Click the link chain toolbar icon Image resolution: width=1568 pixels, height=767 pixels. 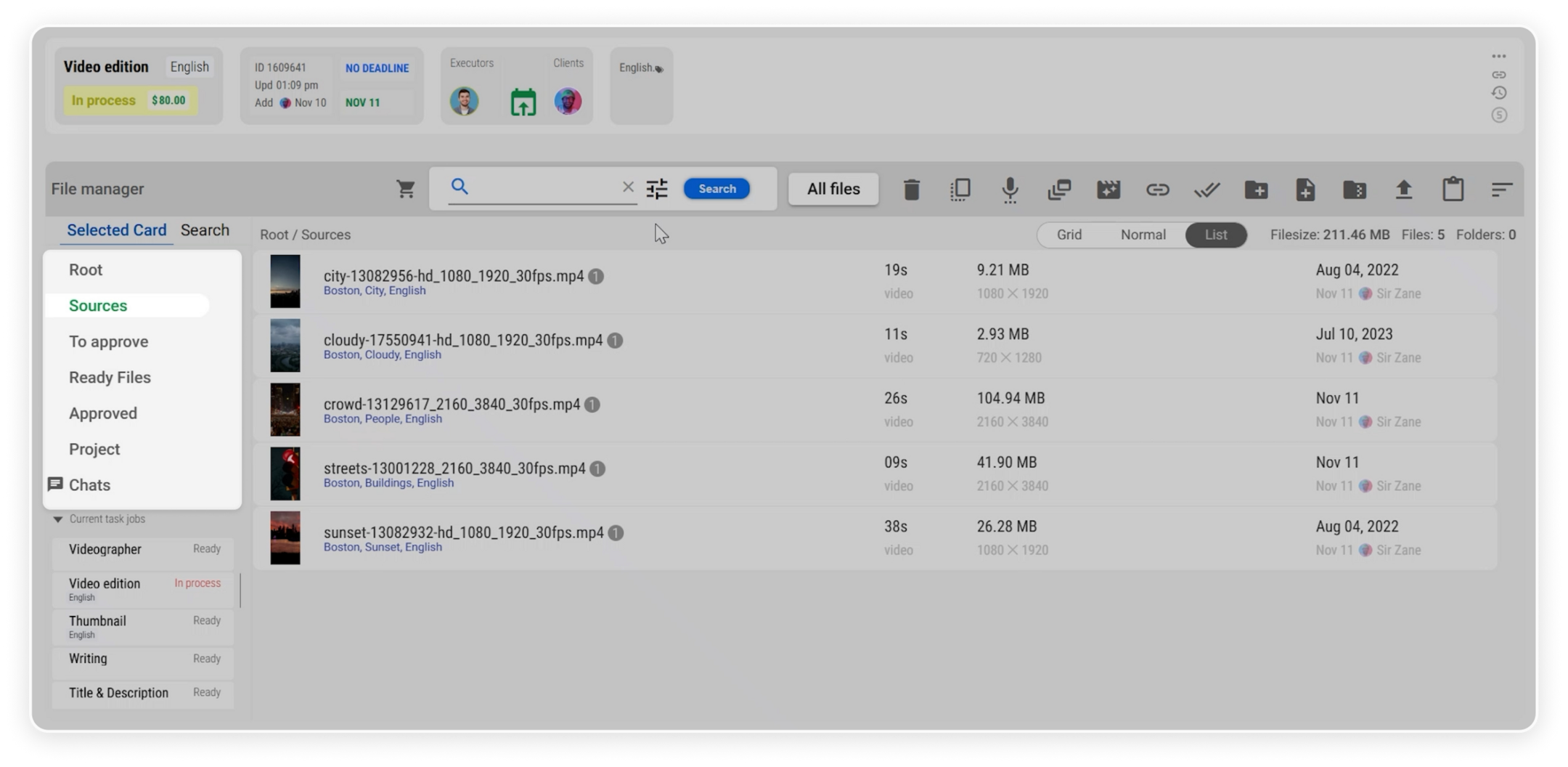pyautogui.click(x=1157, y=190)
